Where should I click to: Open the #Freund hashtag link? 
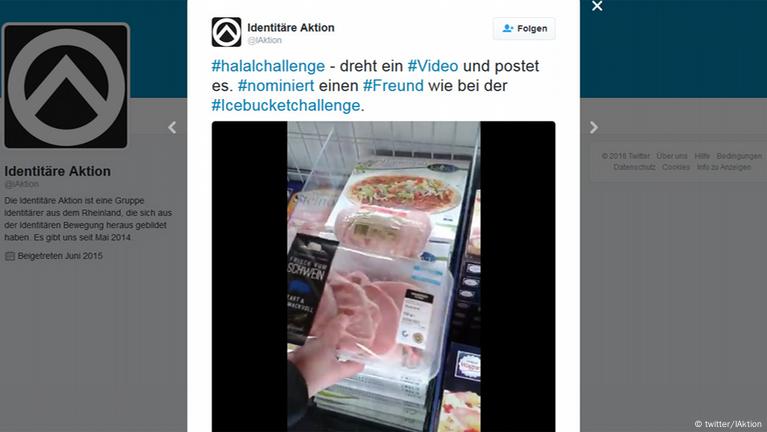[393, 86]
